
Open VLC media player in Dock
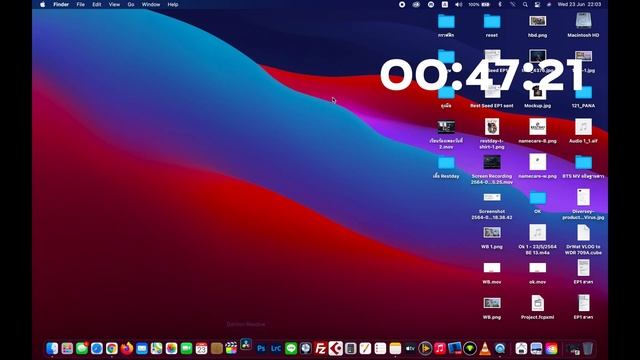tap(485, 348)
